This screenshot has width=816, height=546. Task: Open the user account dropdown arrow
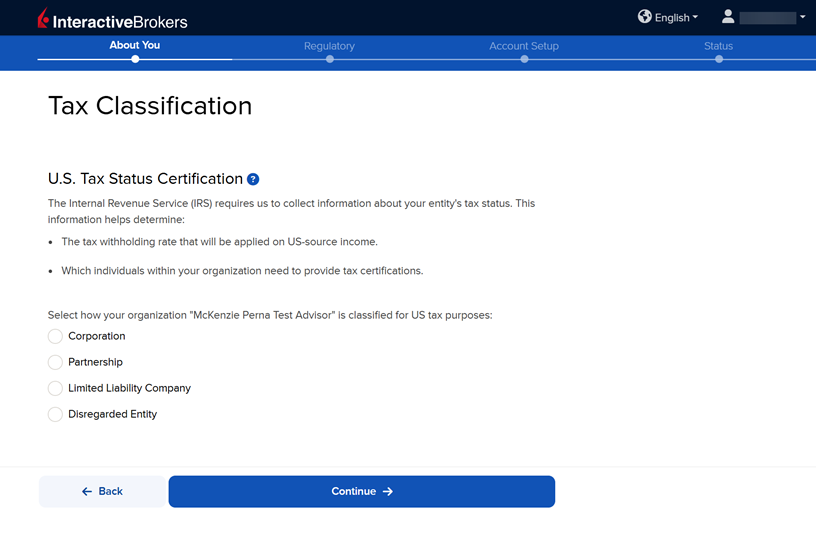coord(803,17)
